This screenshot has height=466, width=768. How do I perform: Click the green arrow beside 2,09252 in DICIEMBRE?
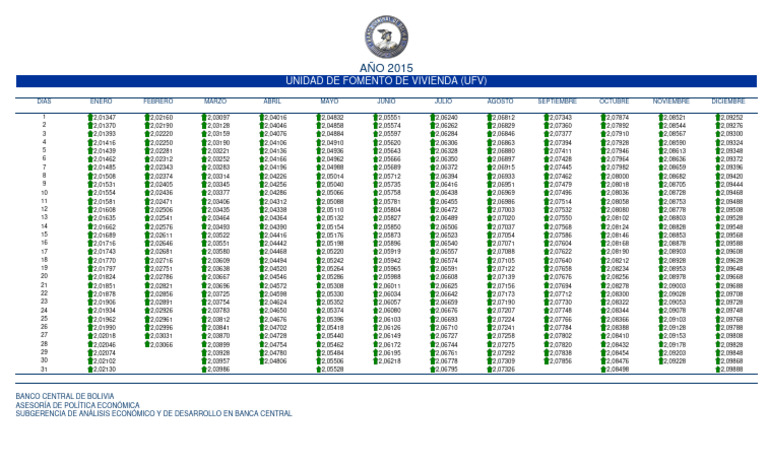(717, 118)
